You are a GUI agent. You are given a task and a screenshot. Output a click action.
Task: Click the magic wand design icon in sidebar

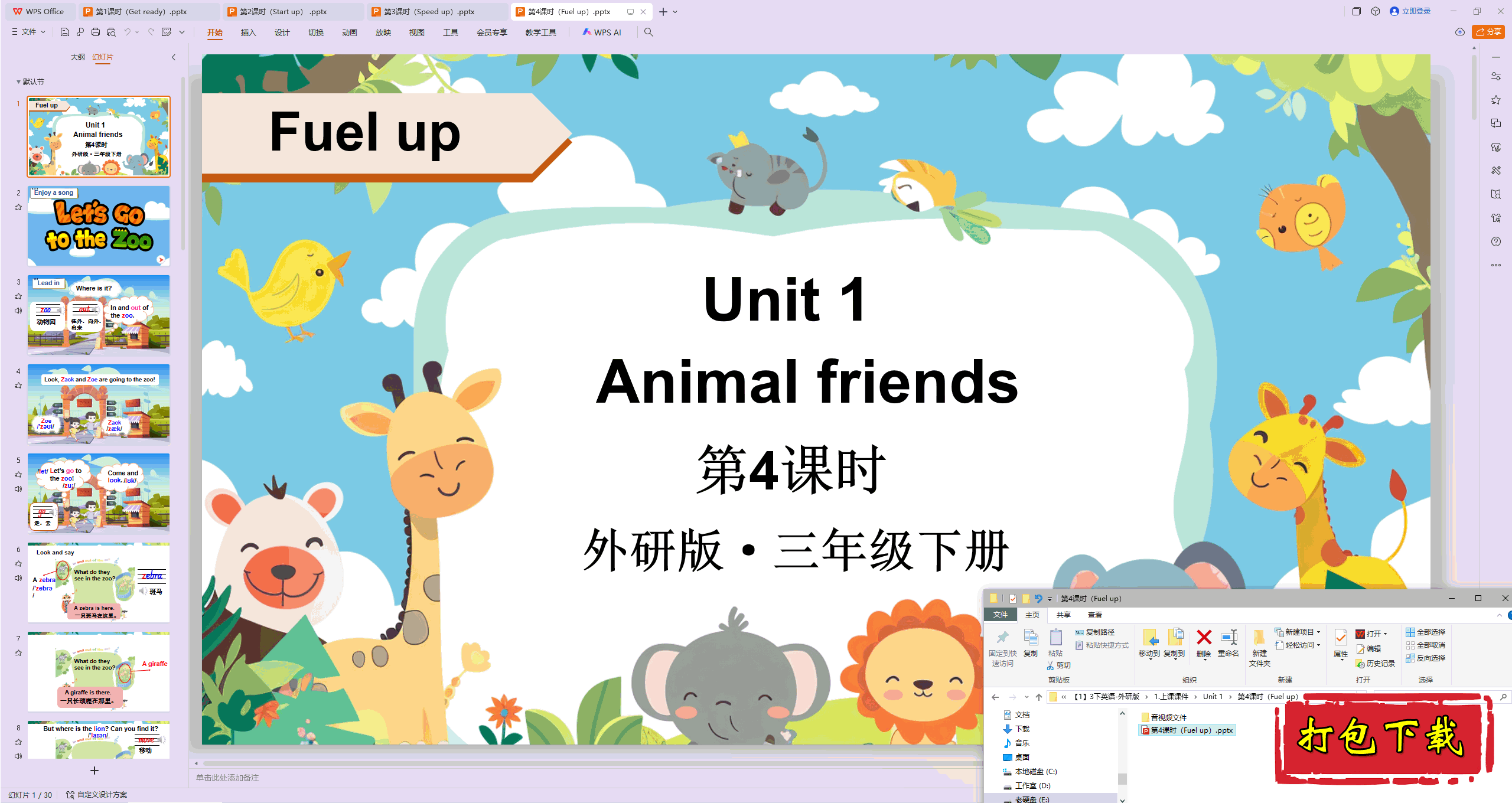pyautogui.click(x=1496, y=171)
